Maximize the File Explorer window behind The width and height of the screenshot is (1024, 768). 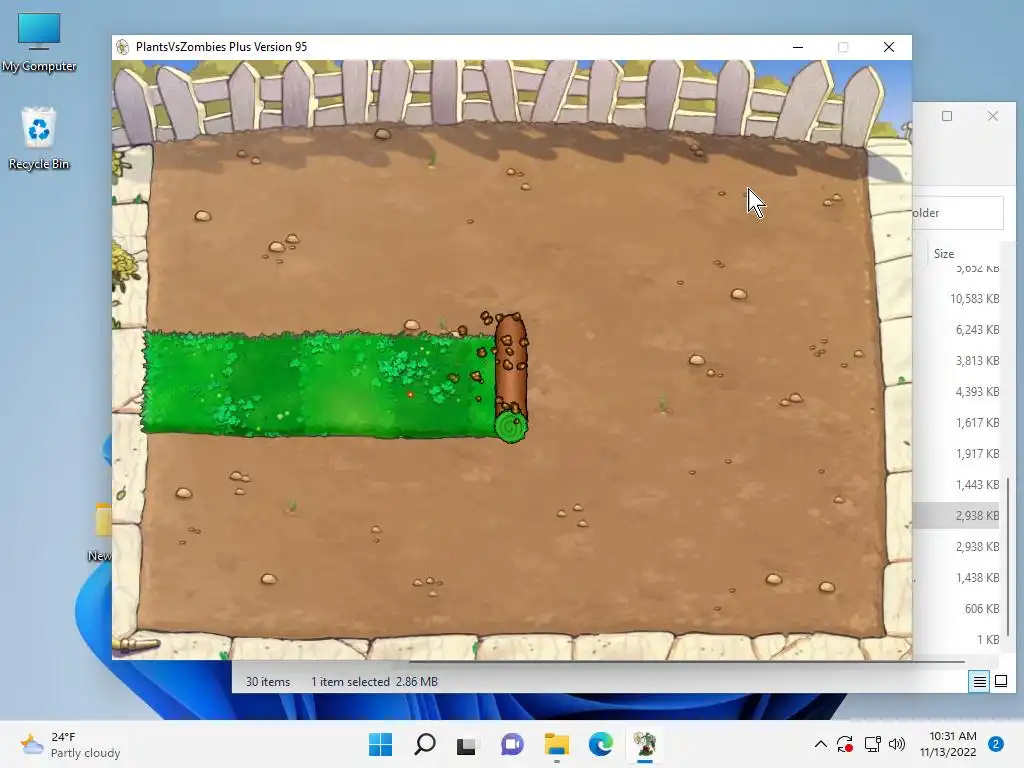point(947,116)
